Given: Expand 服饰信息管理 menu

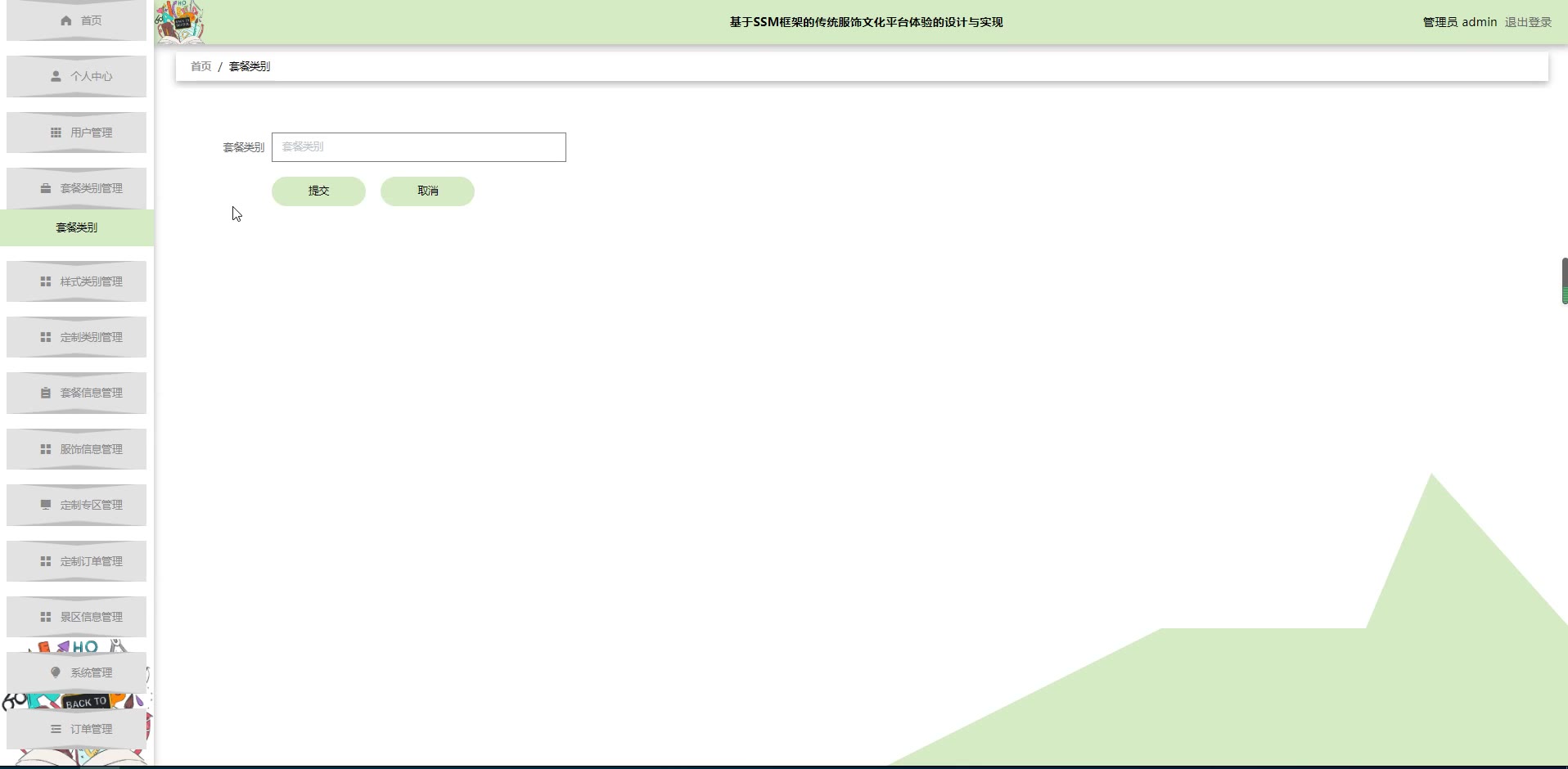Looking at the screenshot, I should (77, 449).
